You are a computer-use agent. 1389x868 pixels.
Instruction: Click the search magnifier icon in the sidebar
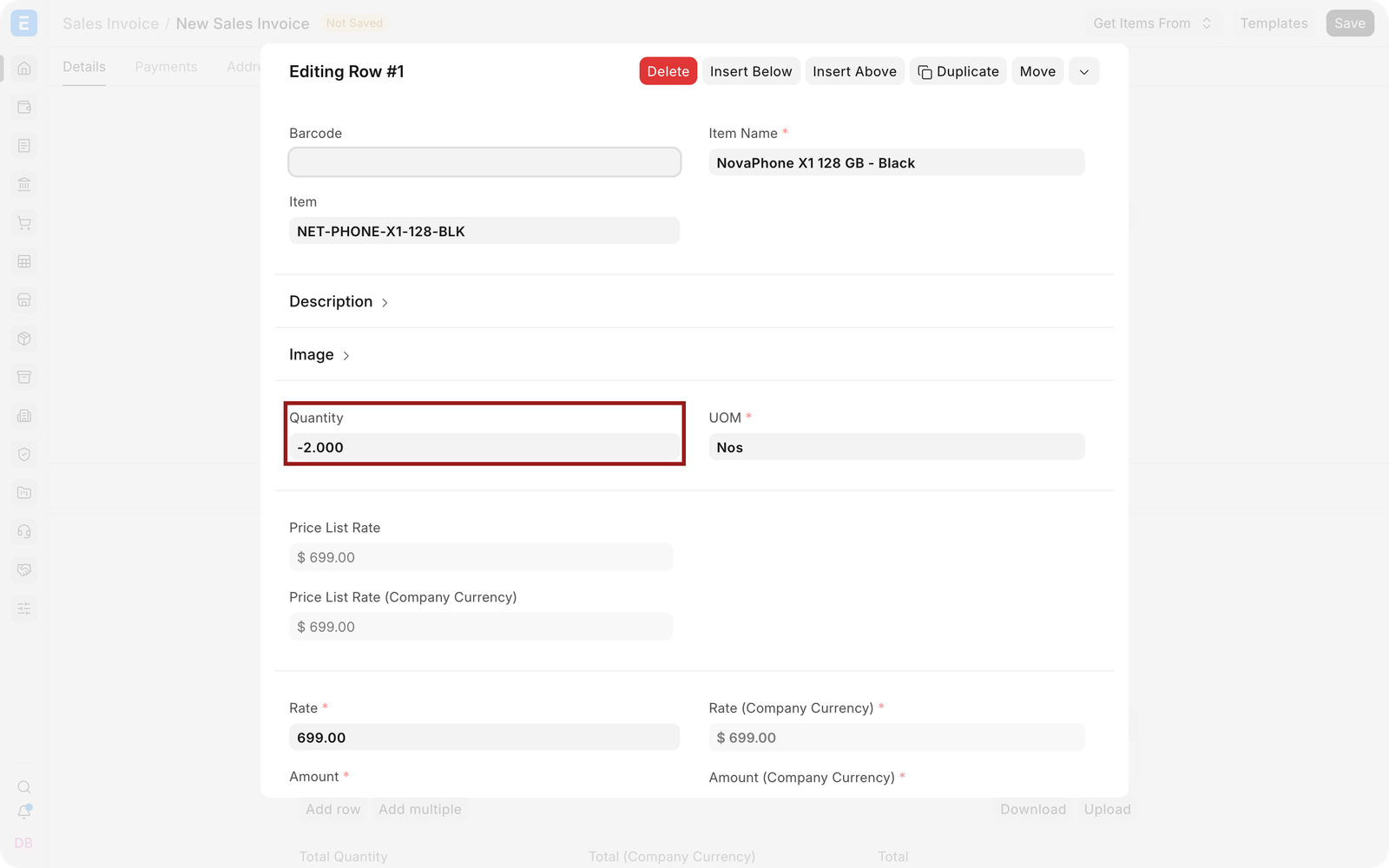[x=24, y=787]
